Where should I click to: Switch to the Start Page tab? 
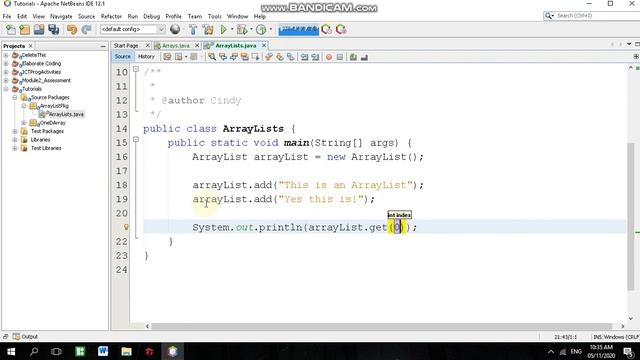[126, 46]
